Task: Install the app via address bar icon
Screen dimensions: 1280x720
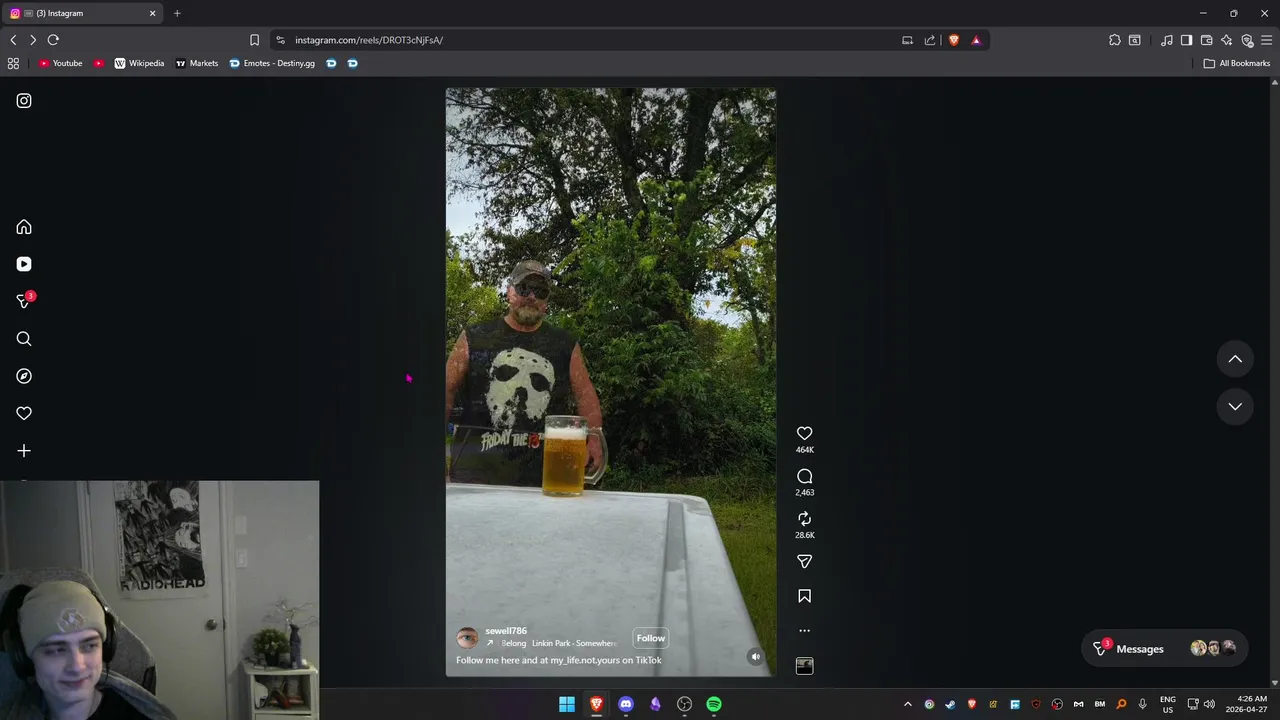Action: (907, 40)
